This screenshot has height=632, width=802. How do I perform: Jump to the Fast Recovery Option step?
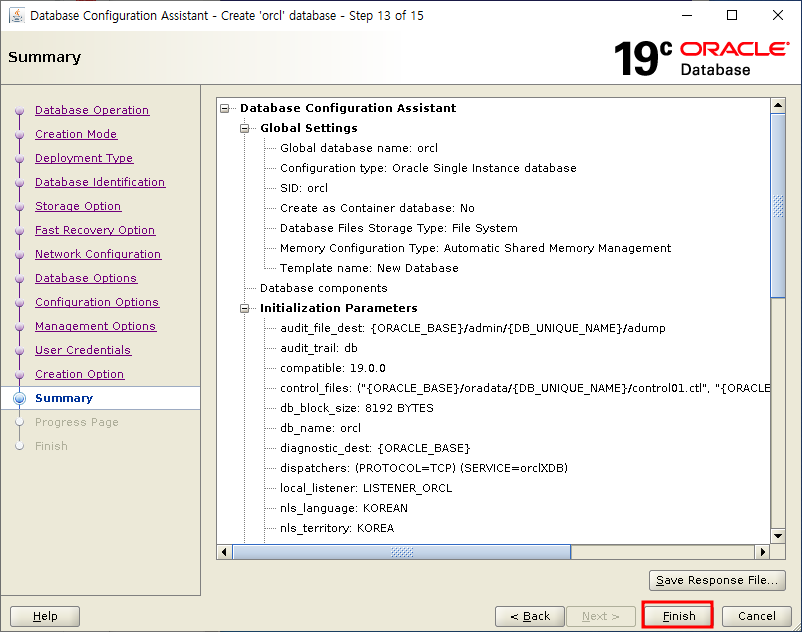(x=95, y=230)
